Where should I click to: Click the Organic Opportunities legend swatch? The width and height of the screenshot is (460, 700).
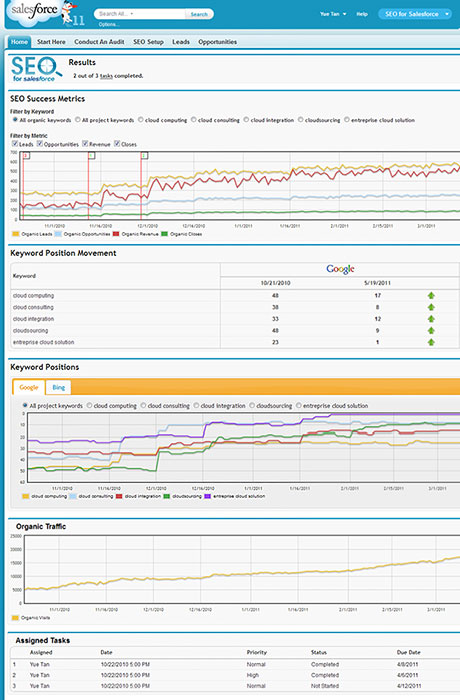click(x=58, y=234)
